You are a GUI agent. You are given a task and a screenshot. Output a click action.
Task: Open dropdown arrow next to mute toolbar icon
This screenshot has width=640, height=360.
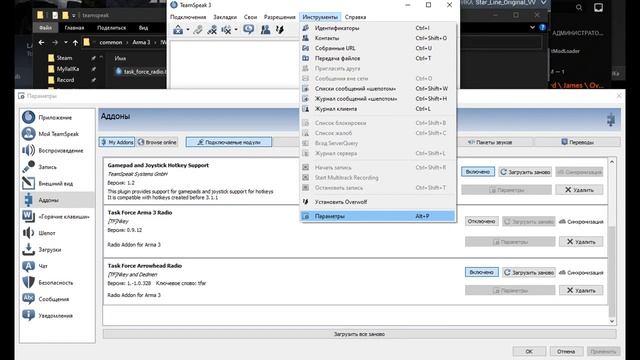pyautogui.click(x=236, y=29)
